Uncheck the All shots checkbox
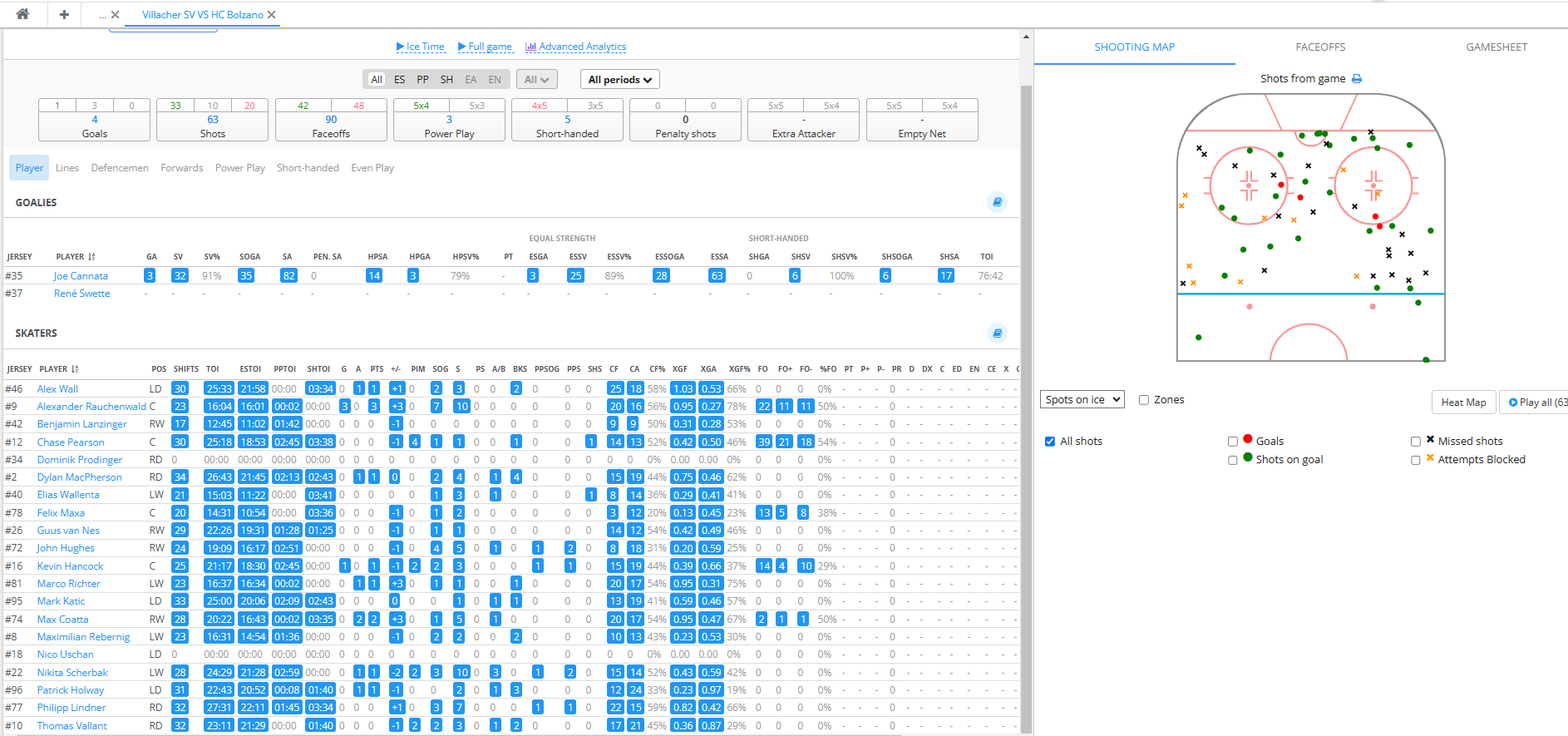 [x=1050, y=442]
